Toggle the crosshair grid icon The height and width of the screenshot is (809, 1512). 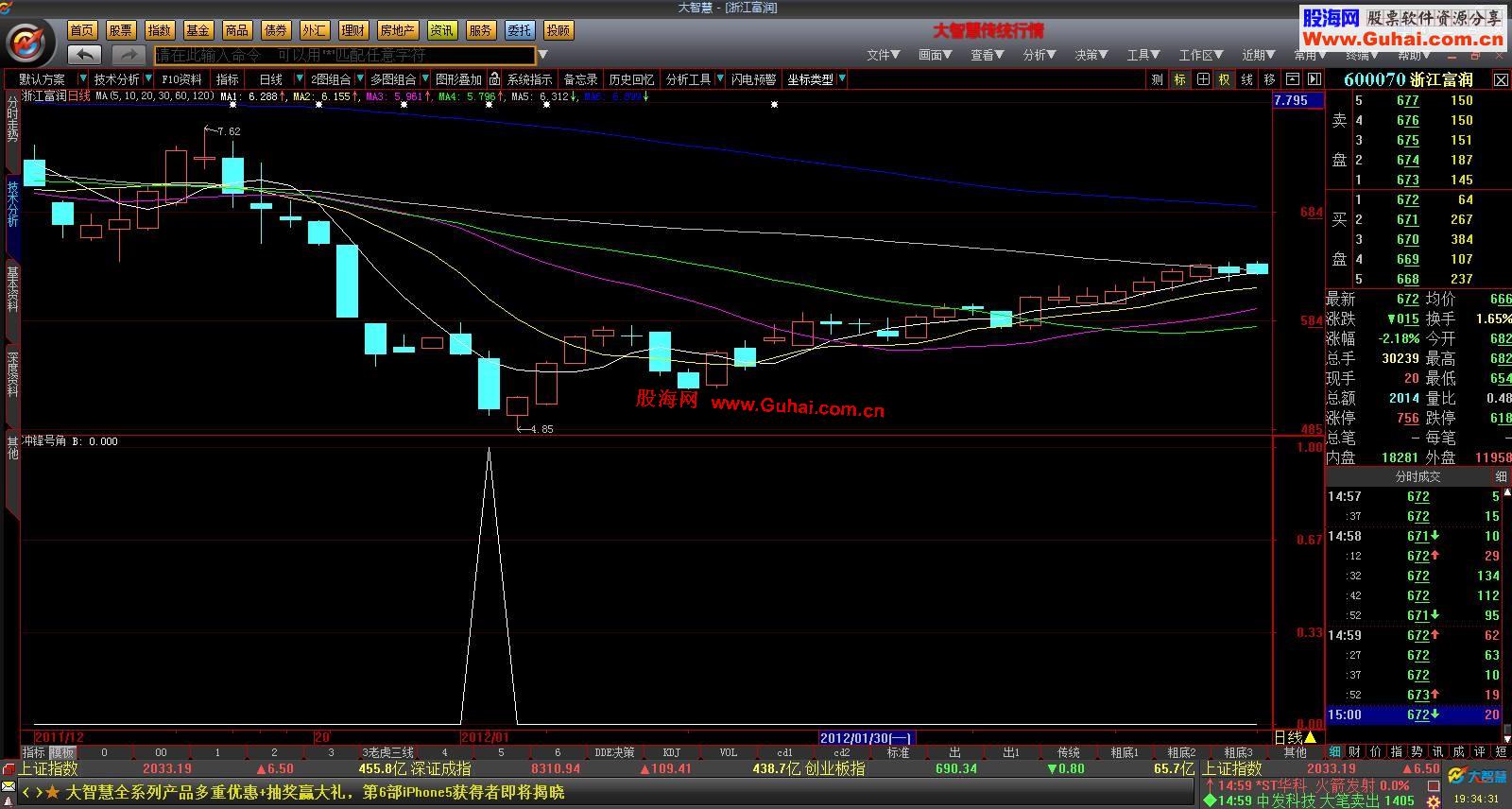(1202, 79)
